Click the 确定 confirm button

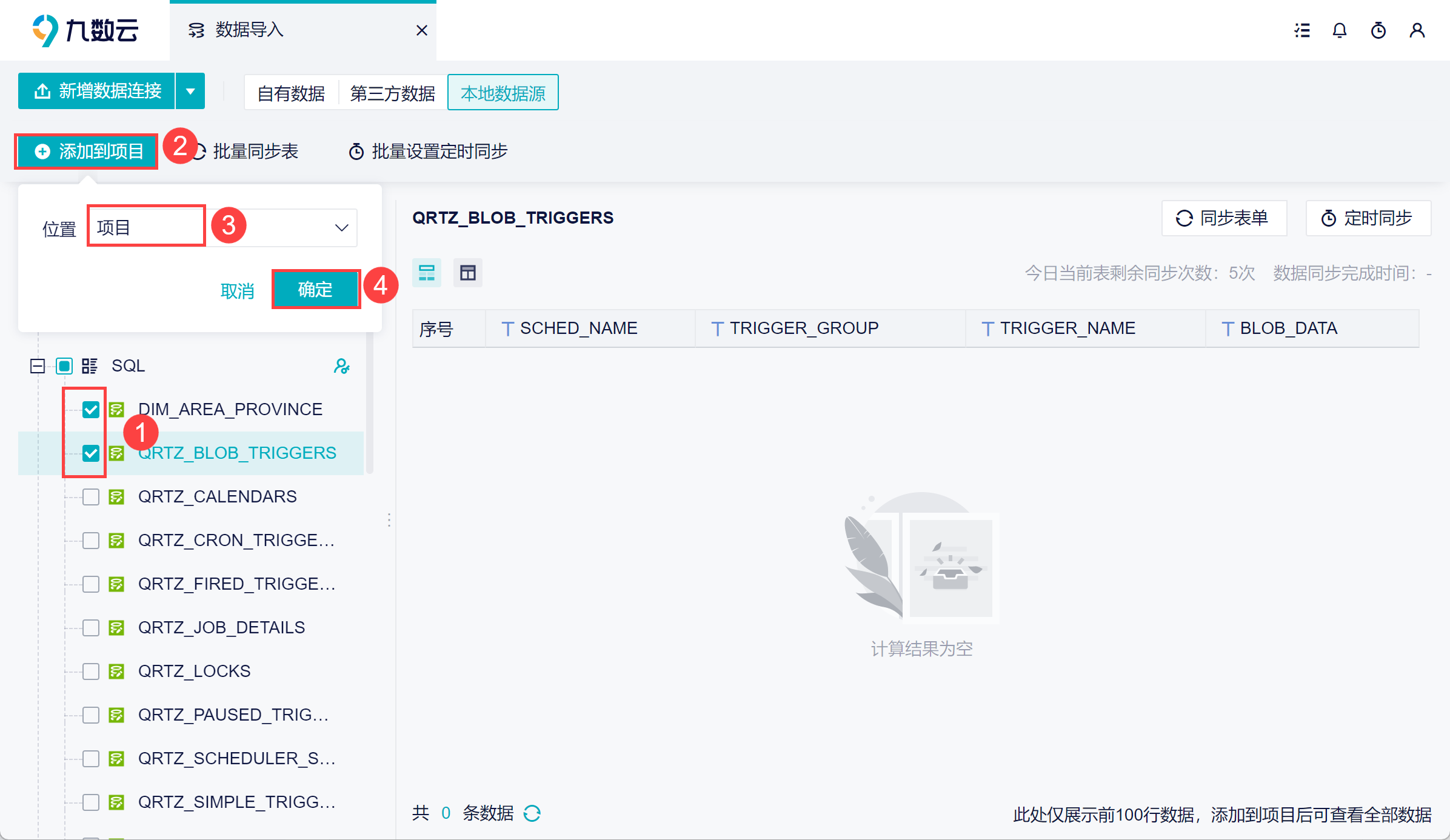click(315, 290)
